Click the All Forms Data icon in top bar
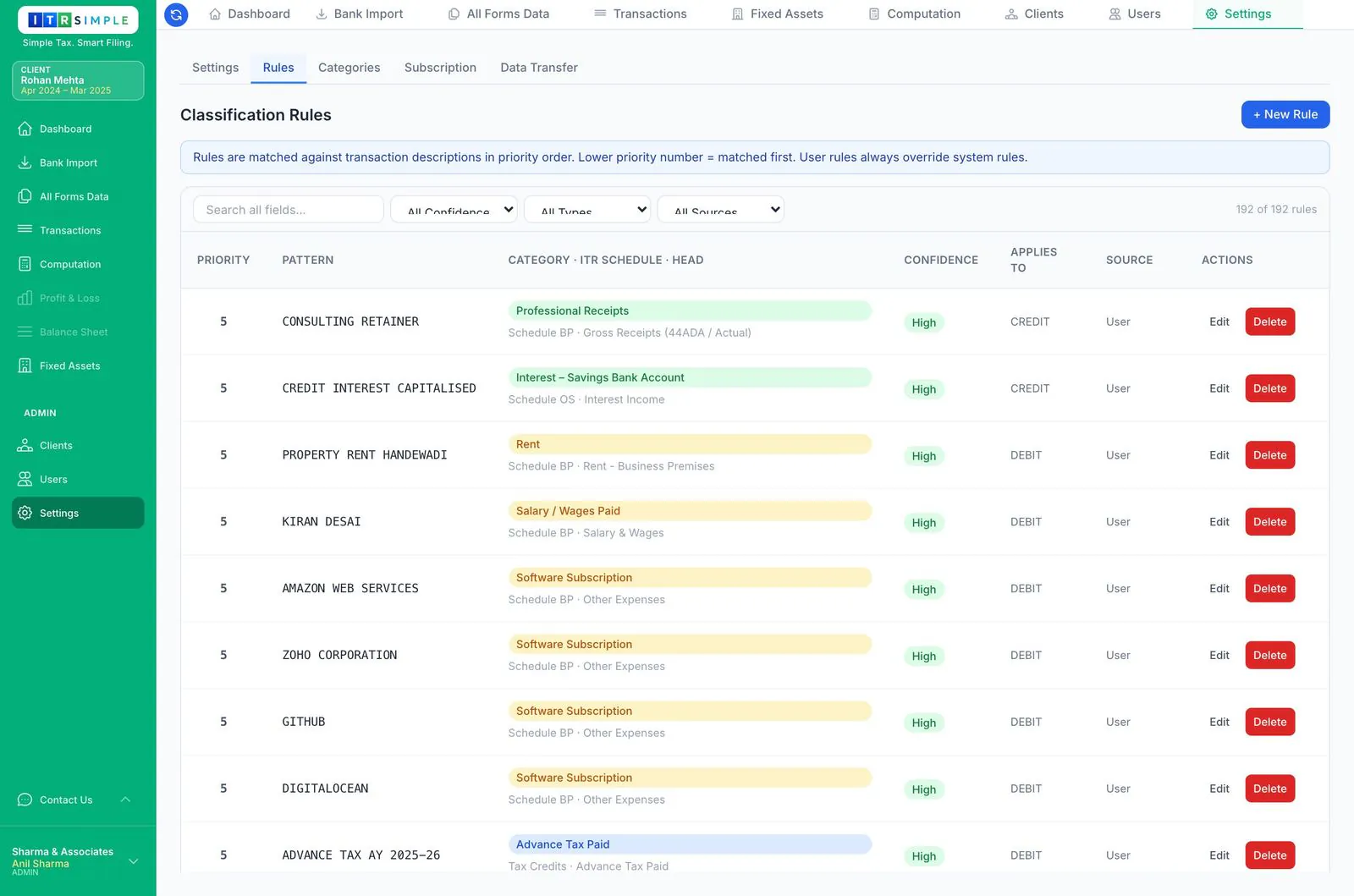Screen dimensions: 1354x896 pyautogui.click(x=454, y=14)
